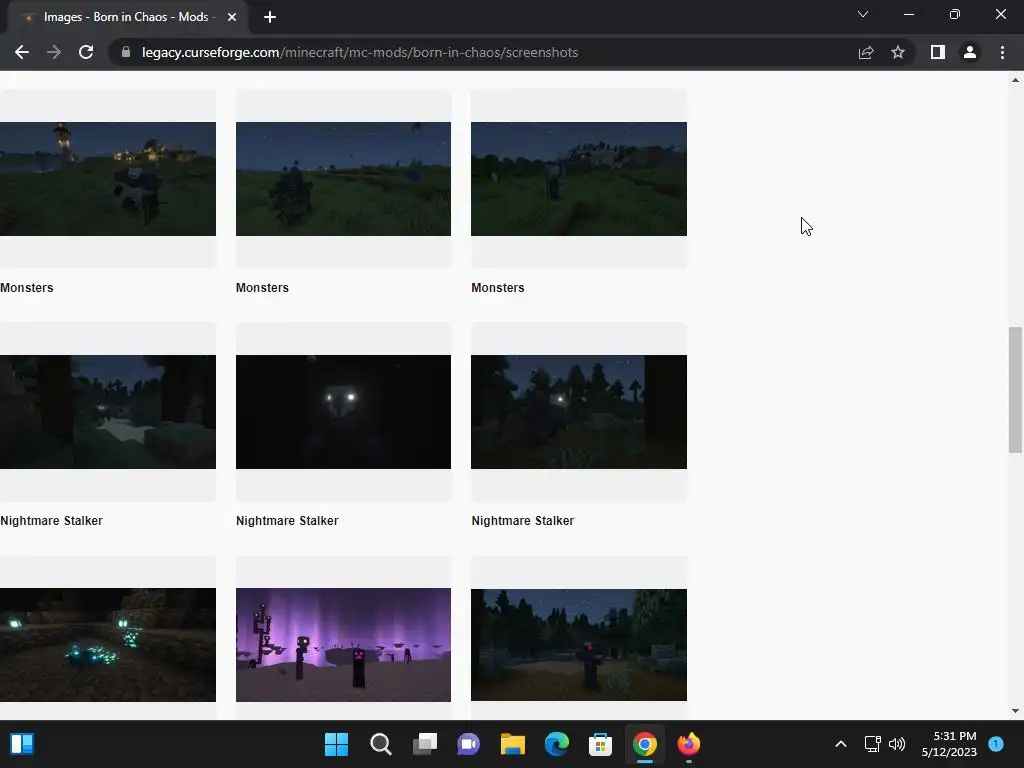Click third Nightmare Stalker caption
Viewport: 1024px width, 768px height.
[x=522, y=521]
